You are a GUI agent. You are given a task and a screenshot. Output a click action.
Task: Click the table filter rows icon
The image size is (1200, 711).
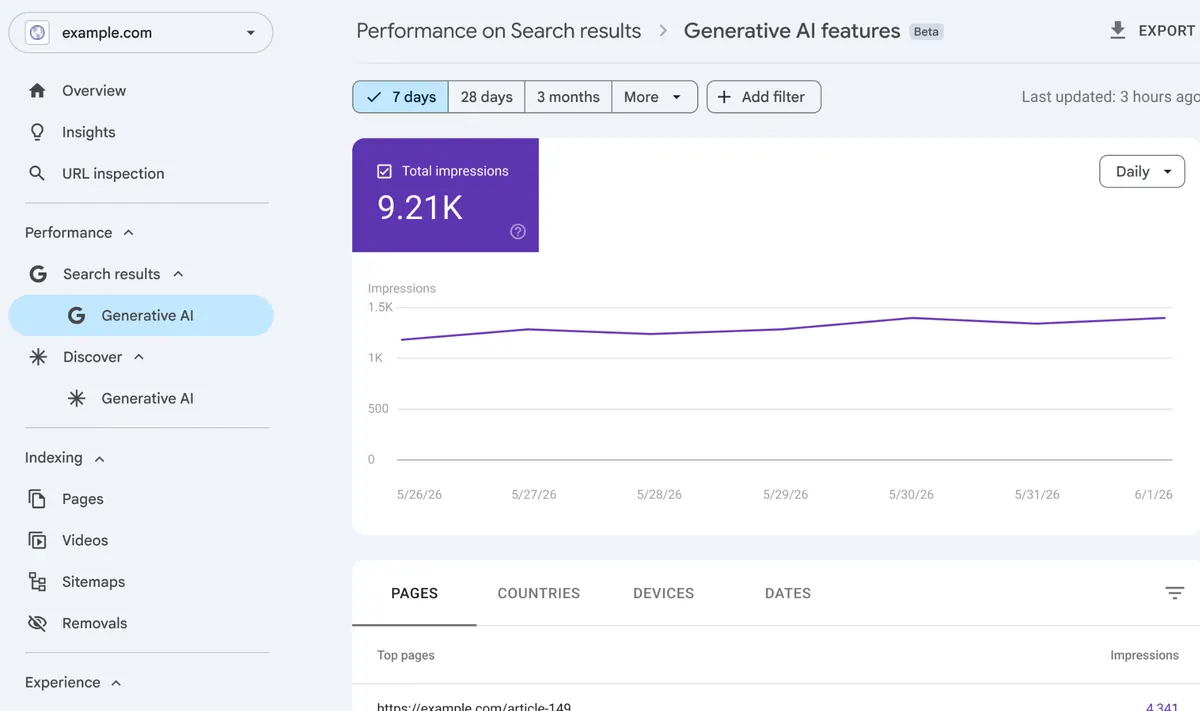click(x=1175, y=593)
